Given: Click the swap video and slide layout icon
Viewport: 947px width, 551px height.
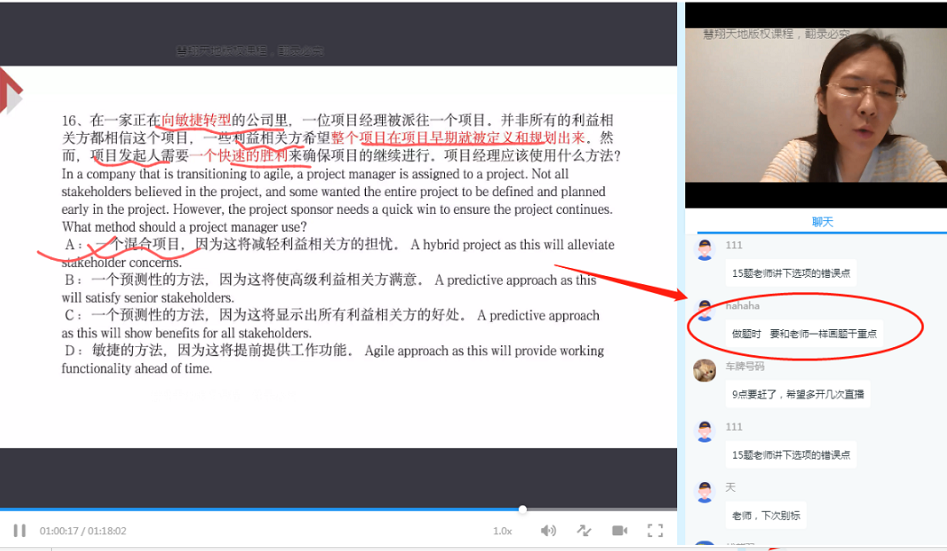Looking at the screenshot, I should pos(584,530).
